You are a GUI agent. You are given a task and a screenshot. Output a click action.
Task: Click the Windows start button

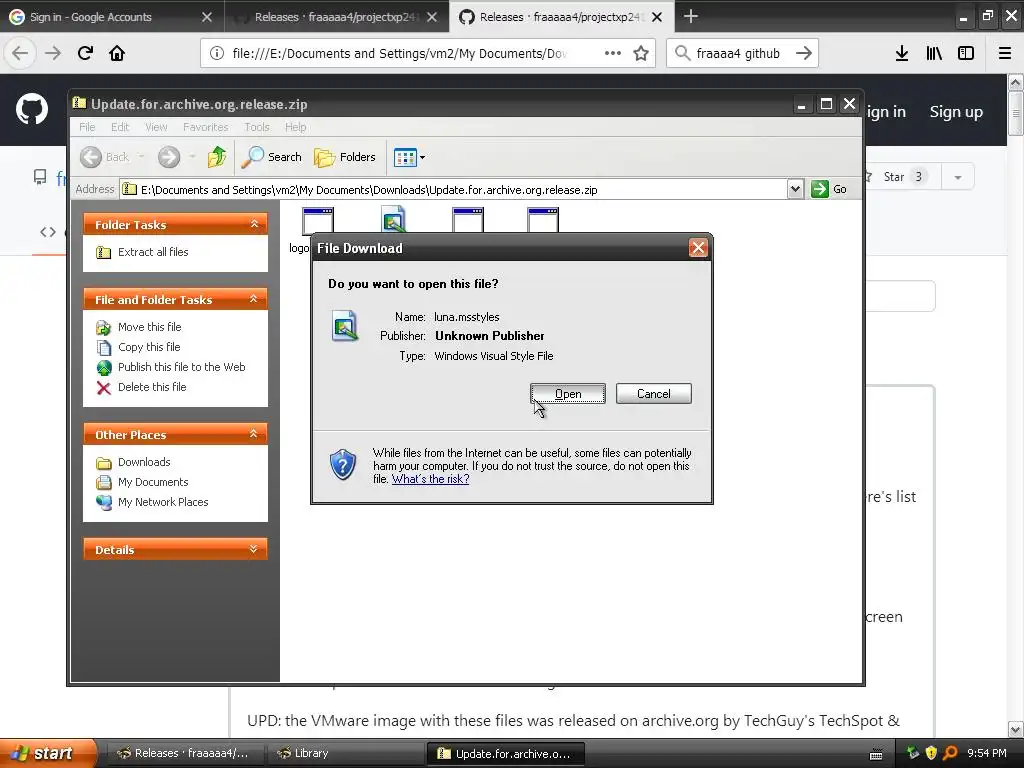(47, 753)
